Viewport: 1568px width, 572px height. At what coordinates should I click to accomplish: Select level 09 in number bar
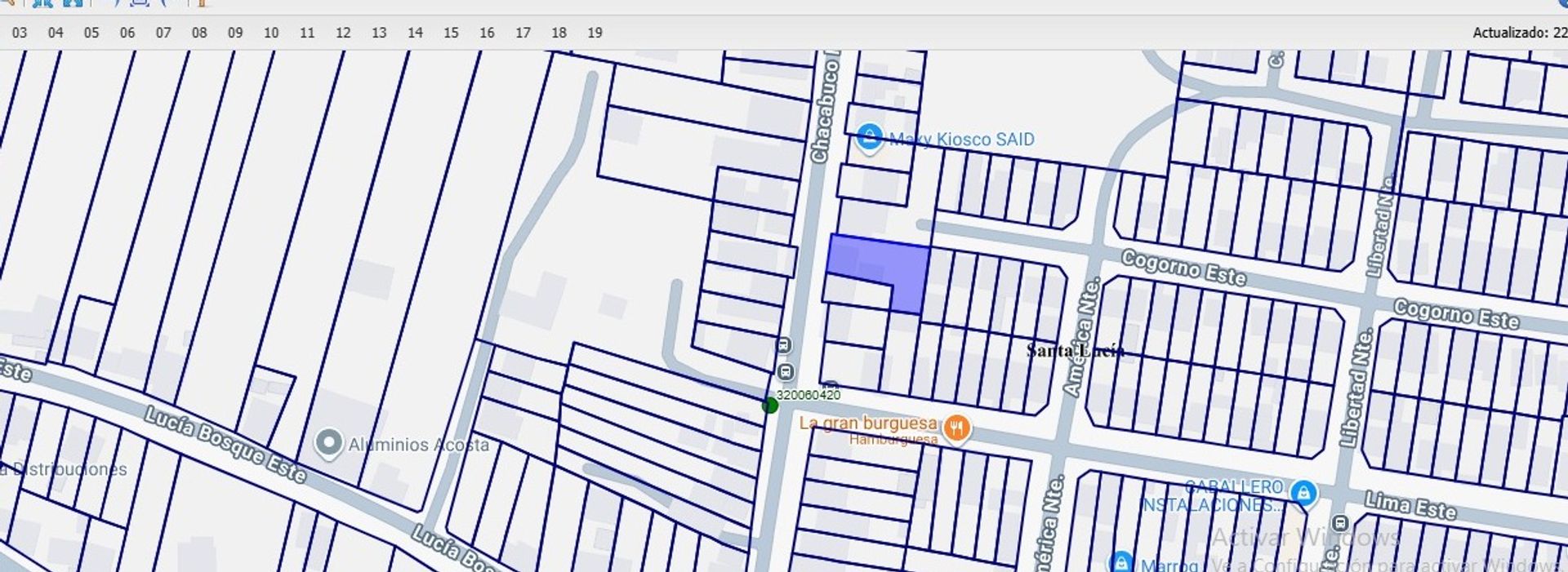pos(234,33)
